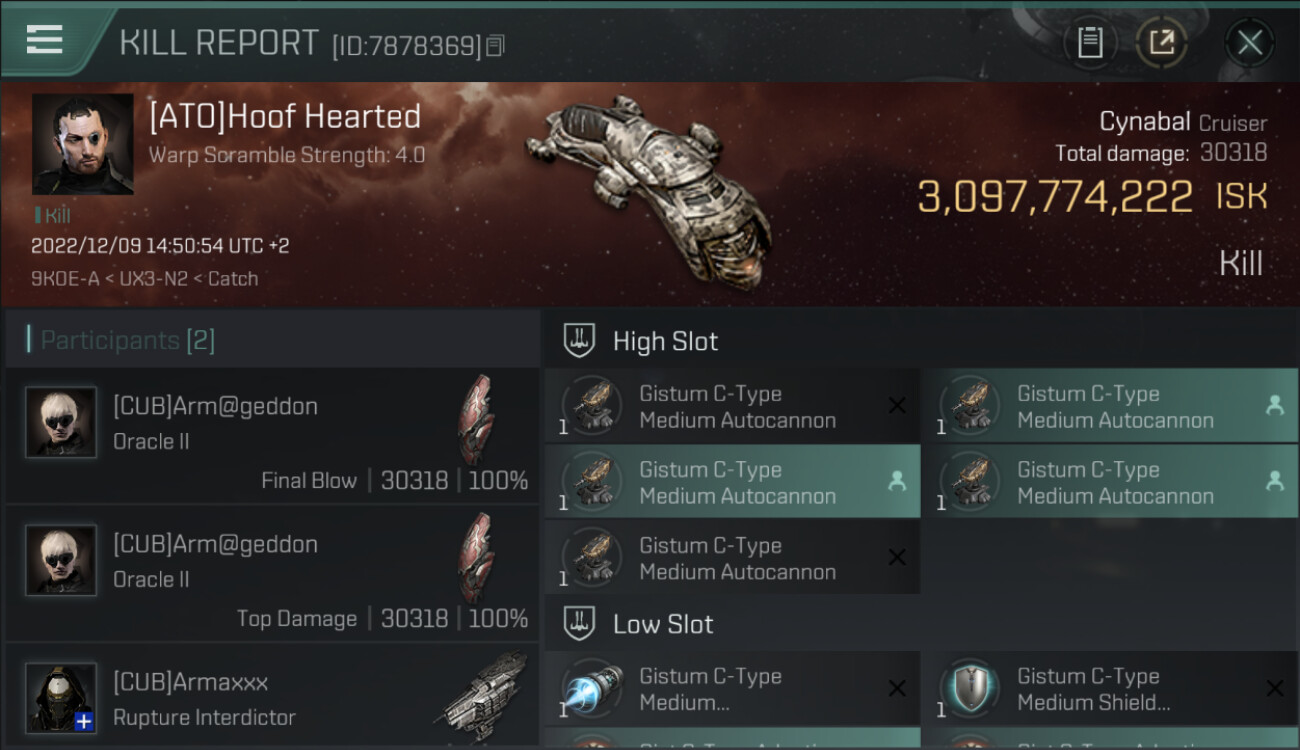Click the High Slot section icon
This screenshot has height=750, width=1300.
tap(580, 341)
